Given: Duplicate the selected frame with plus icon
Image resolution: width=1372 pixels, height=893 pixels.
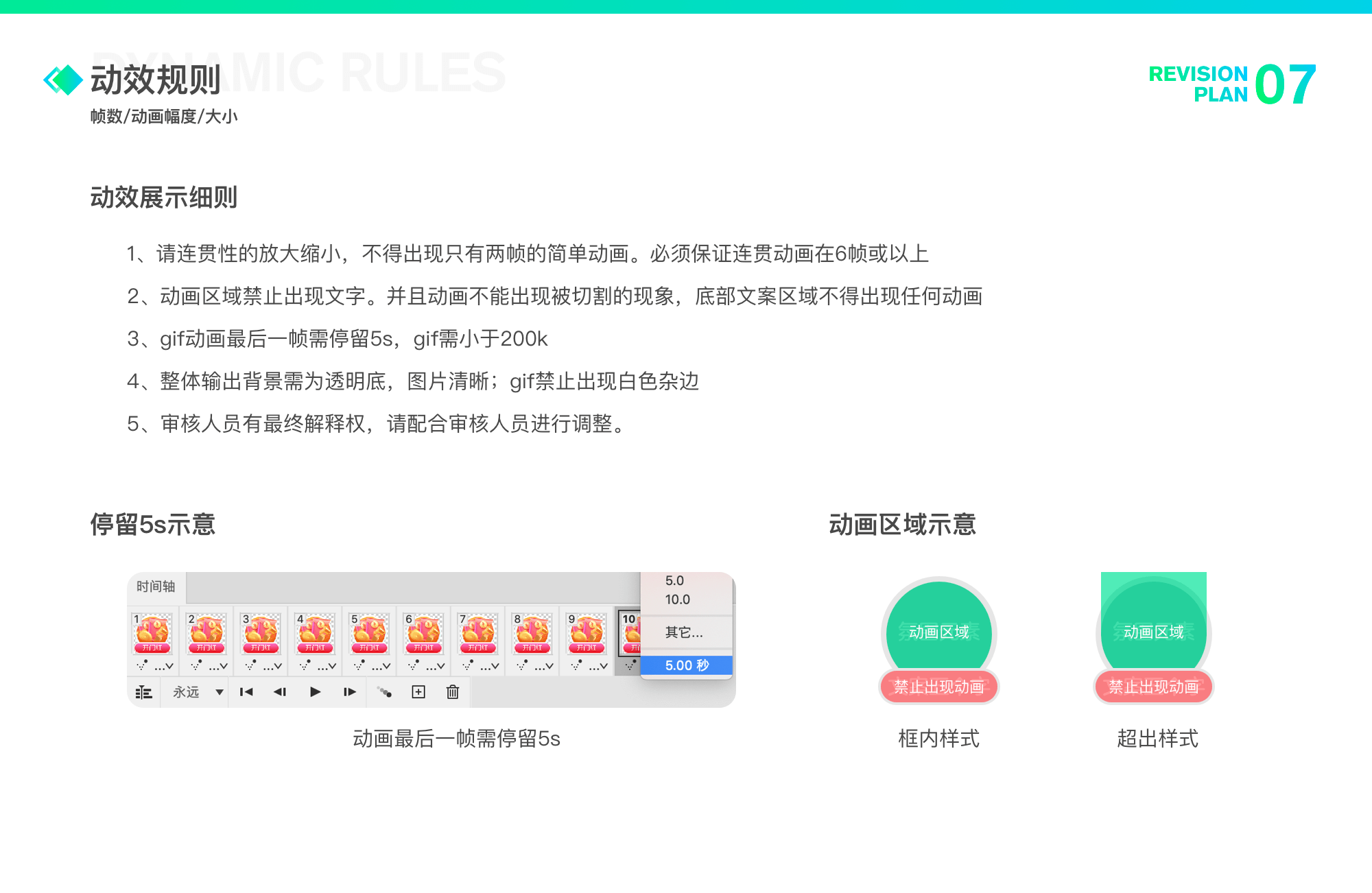Looking at the screenshot, I should coord(418,692).
